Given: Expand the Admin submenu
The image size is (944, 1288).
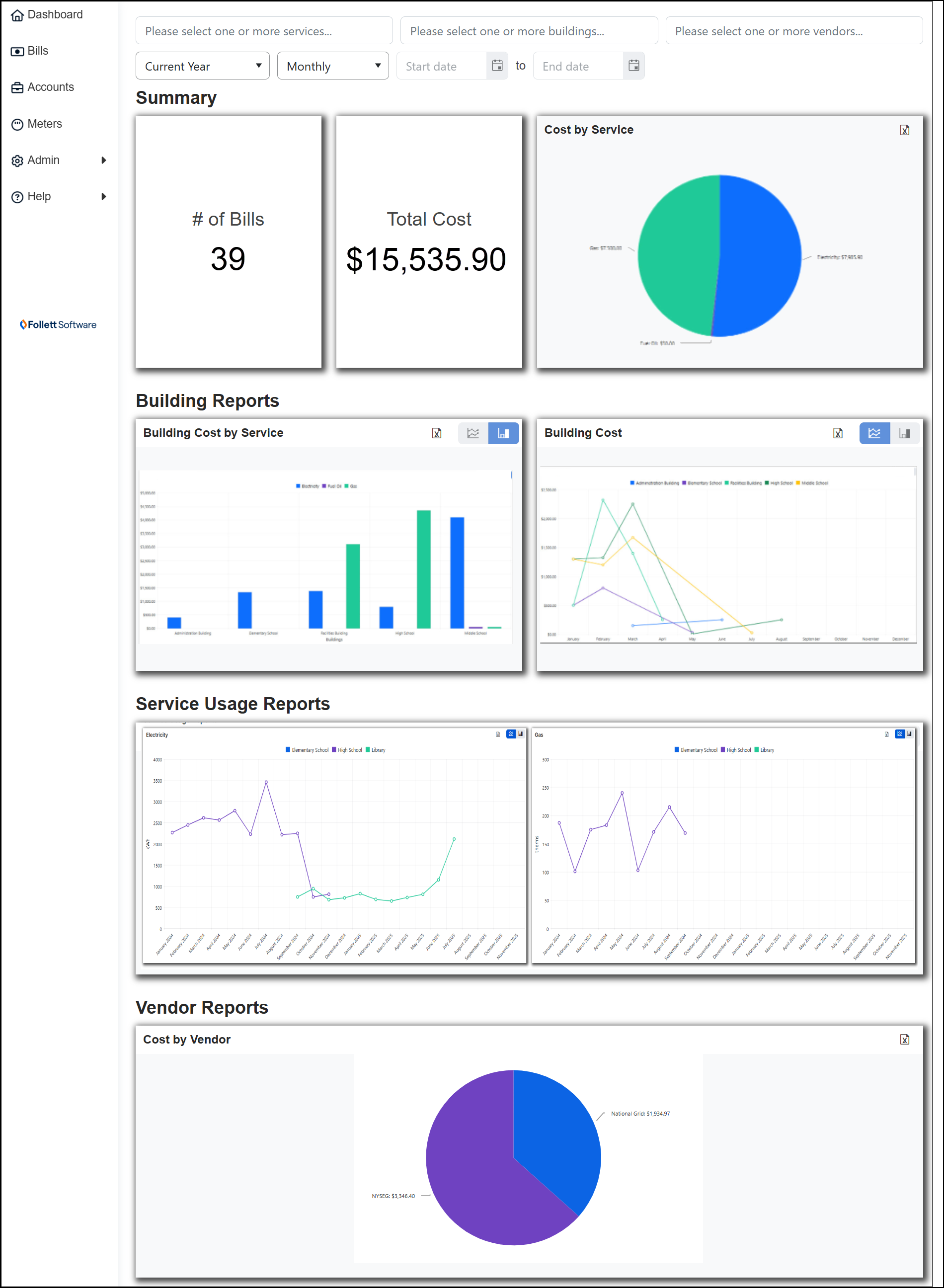Looking at the screenshot, I should point(103,160).
